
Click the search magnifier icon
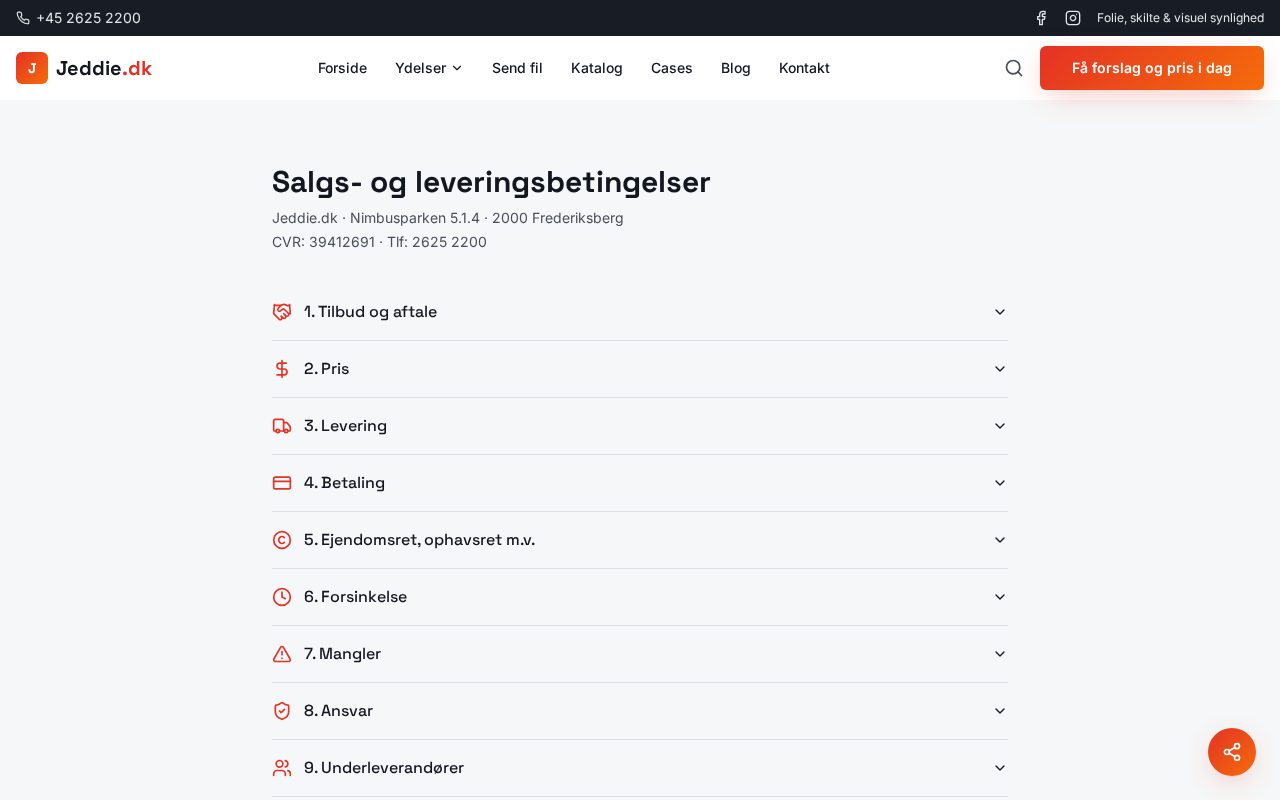click(1014, 68)
